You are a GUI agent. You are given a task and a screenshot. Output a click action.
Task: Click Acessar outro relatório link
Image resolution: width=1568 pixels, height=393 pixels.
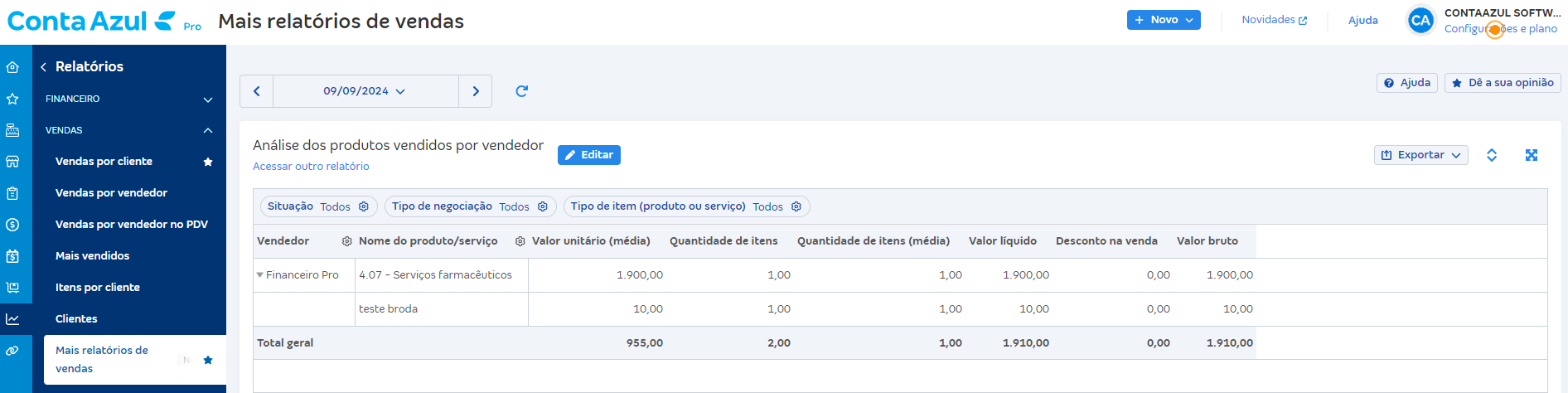point(311,167)
